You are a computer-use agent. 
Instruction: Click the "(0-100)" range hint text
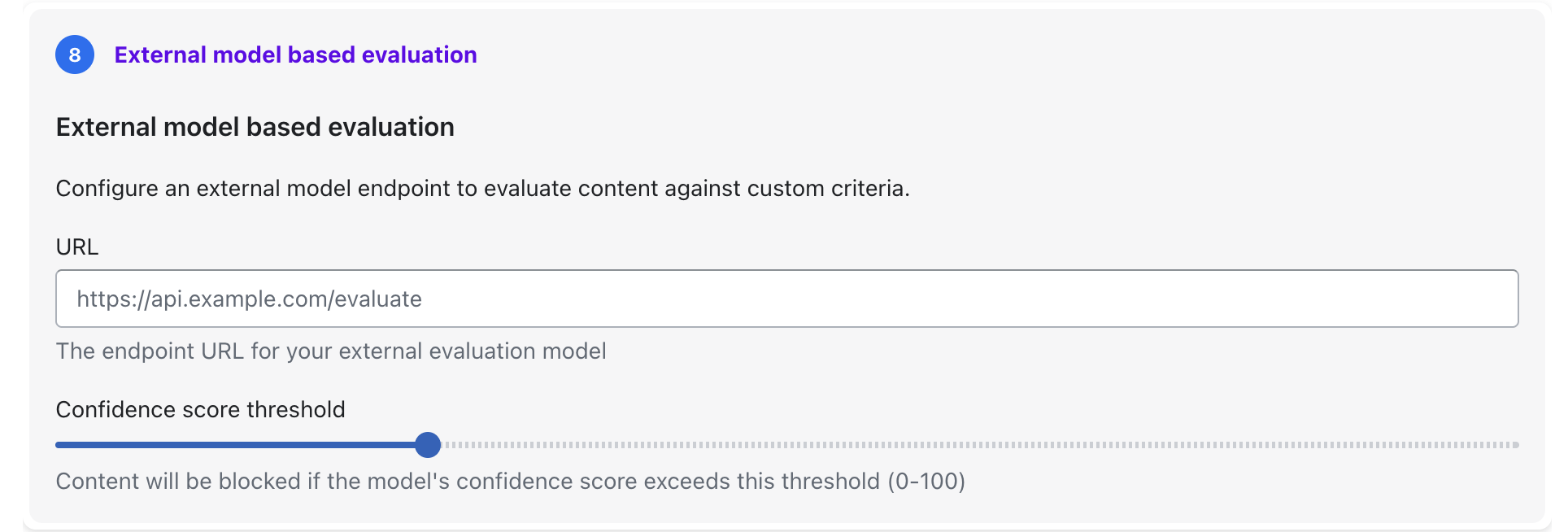tap(926, 481)
